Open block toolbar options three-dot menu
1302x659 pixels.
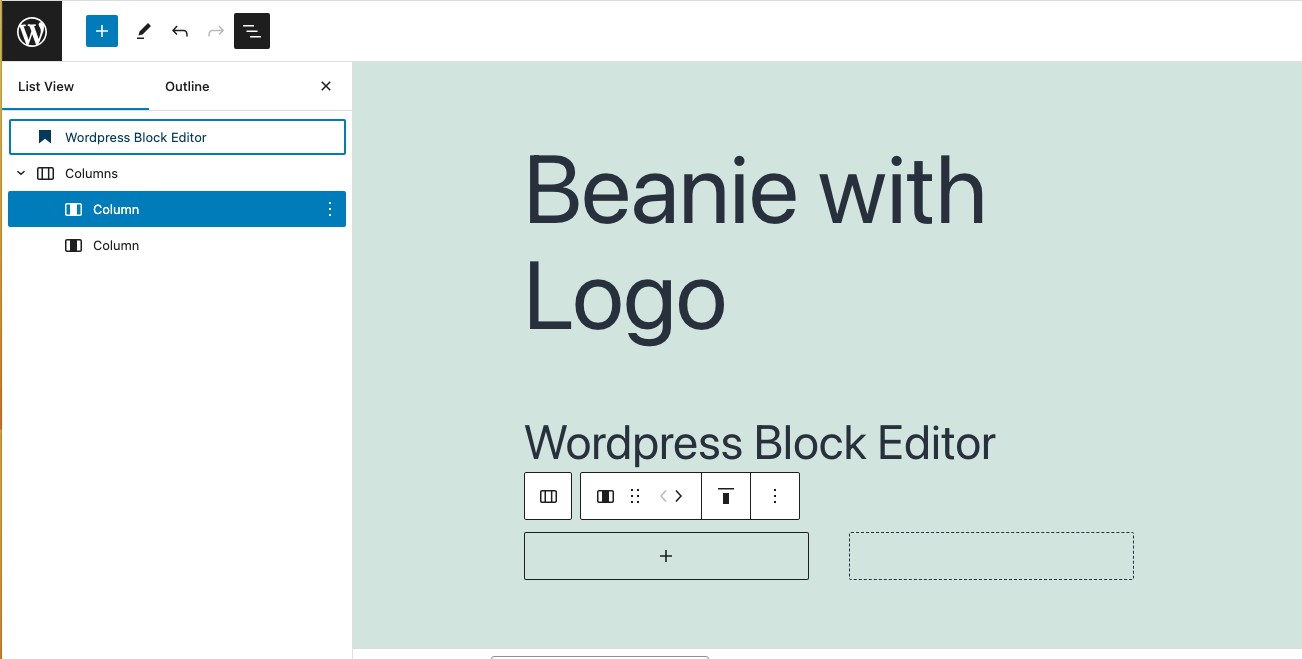775,496
